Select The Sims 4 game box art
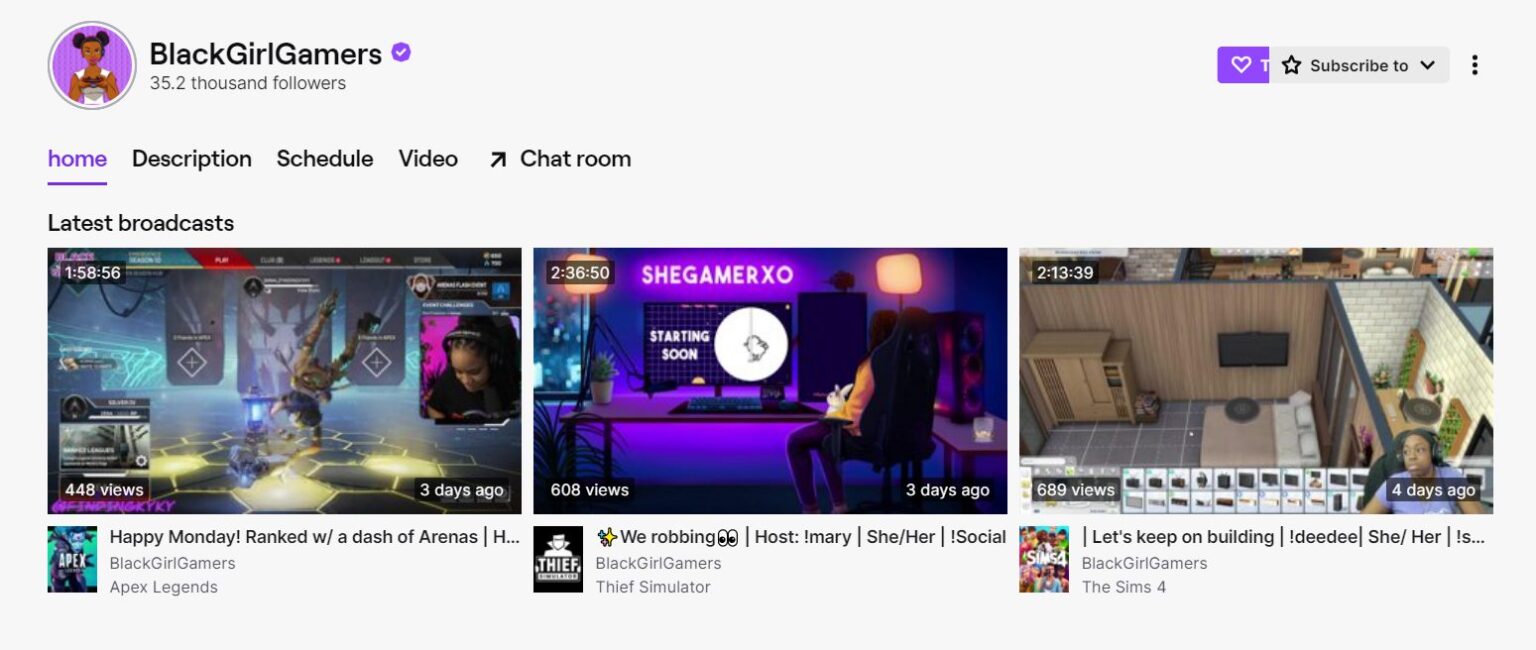This screenshot has height=650, width=1536. tap(1043, 559)
